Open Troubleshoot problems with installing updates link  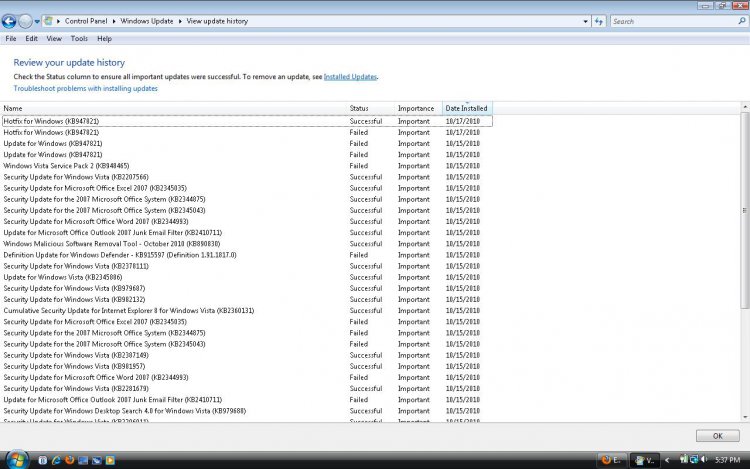[85, 88]
